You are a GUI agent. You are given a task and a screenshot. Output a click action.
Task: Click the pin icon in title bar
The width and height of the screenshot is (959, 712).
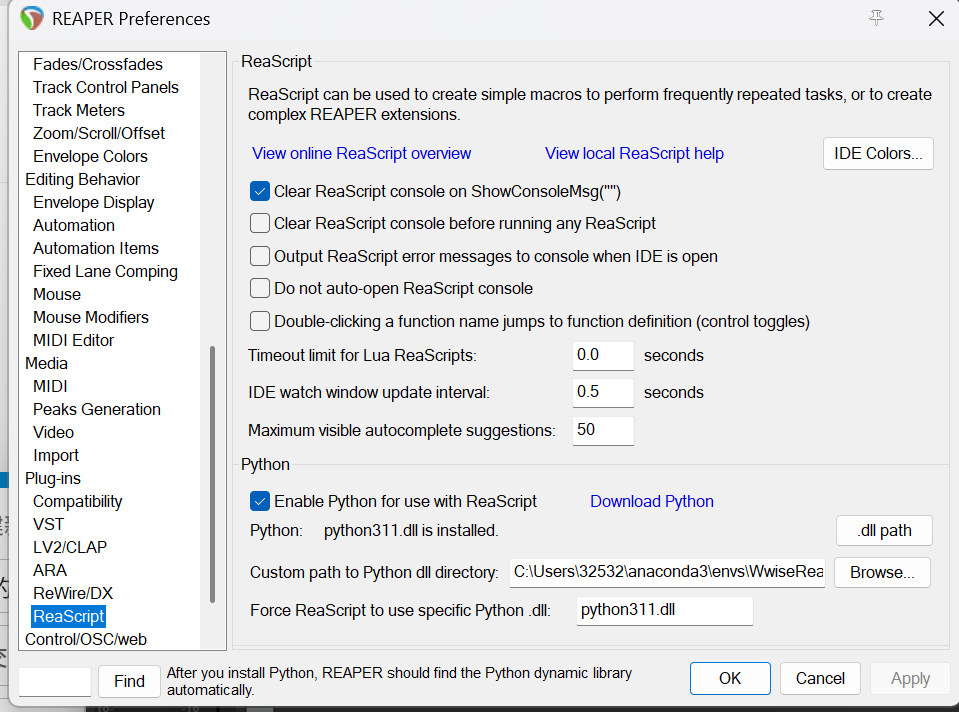tap(876, 18)
